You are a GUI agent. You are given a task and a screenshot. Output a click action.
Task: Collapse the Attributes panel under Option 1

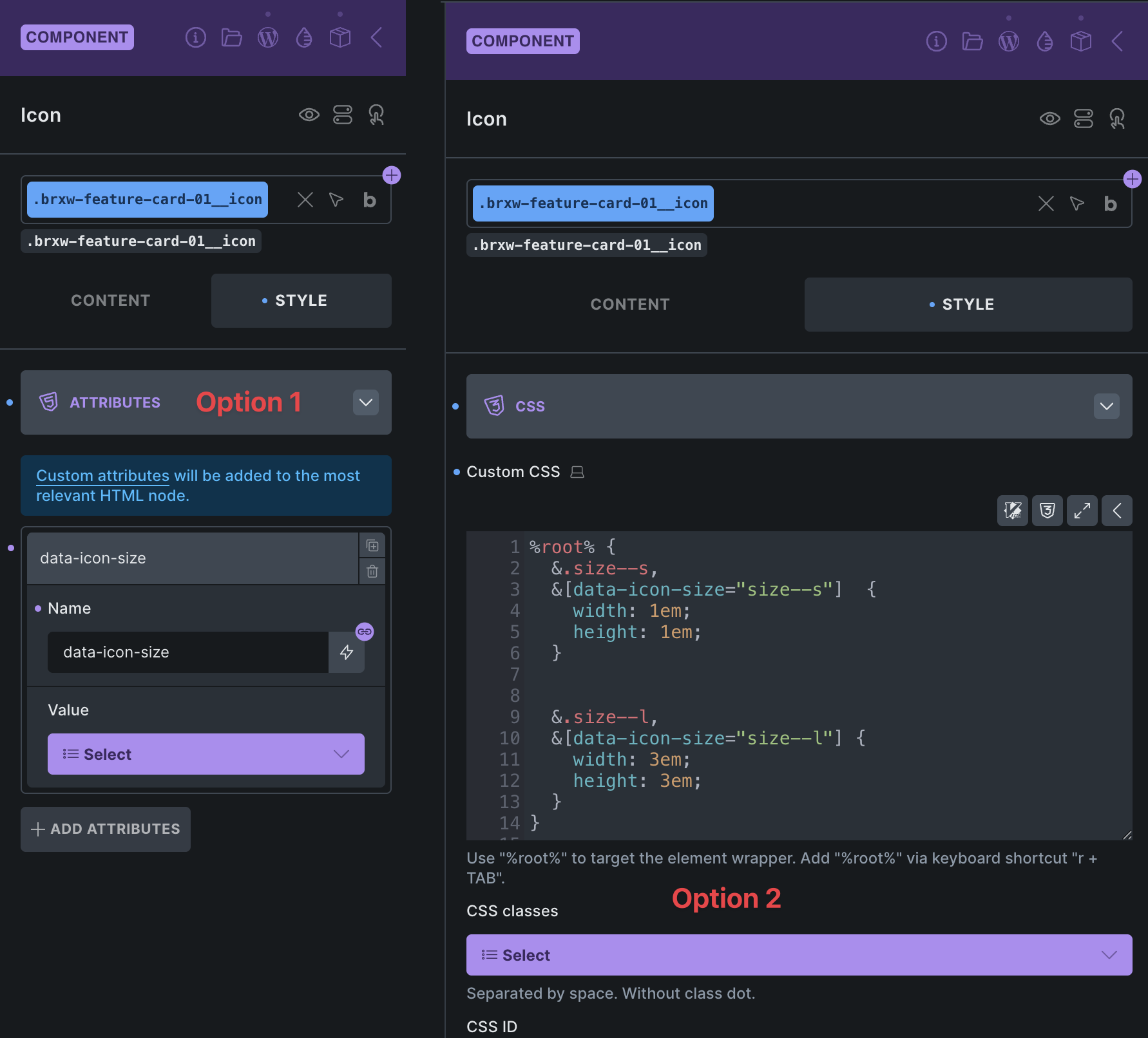tap(365, 402)
